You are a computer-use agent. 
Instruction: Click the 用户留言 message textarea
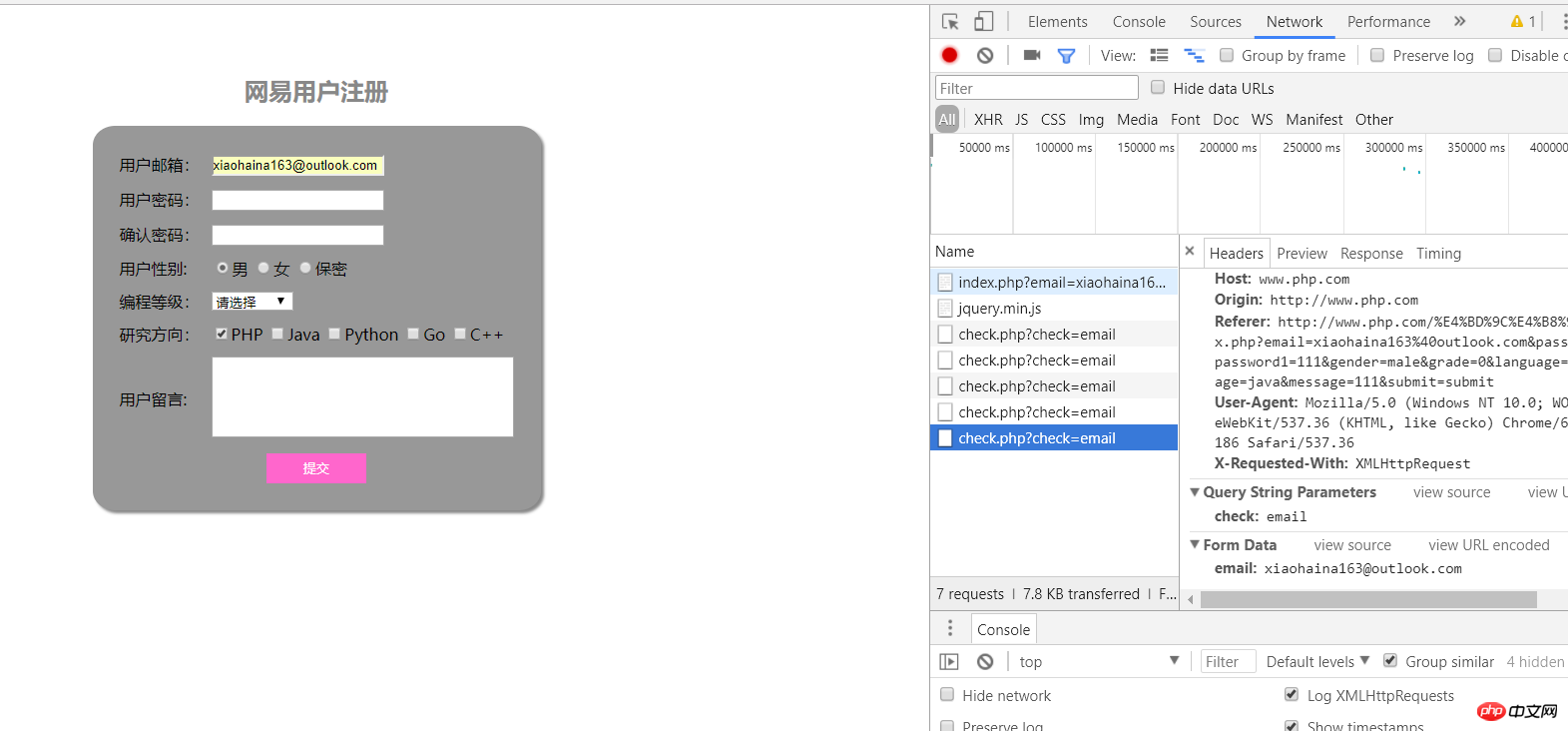point(362,396)
